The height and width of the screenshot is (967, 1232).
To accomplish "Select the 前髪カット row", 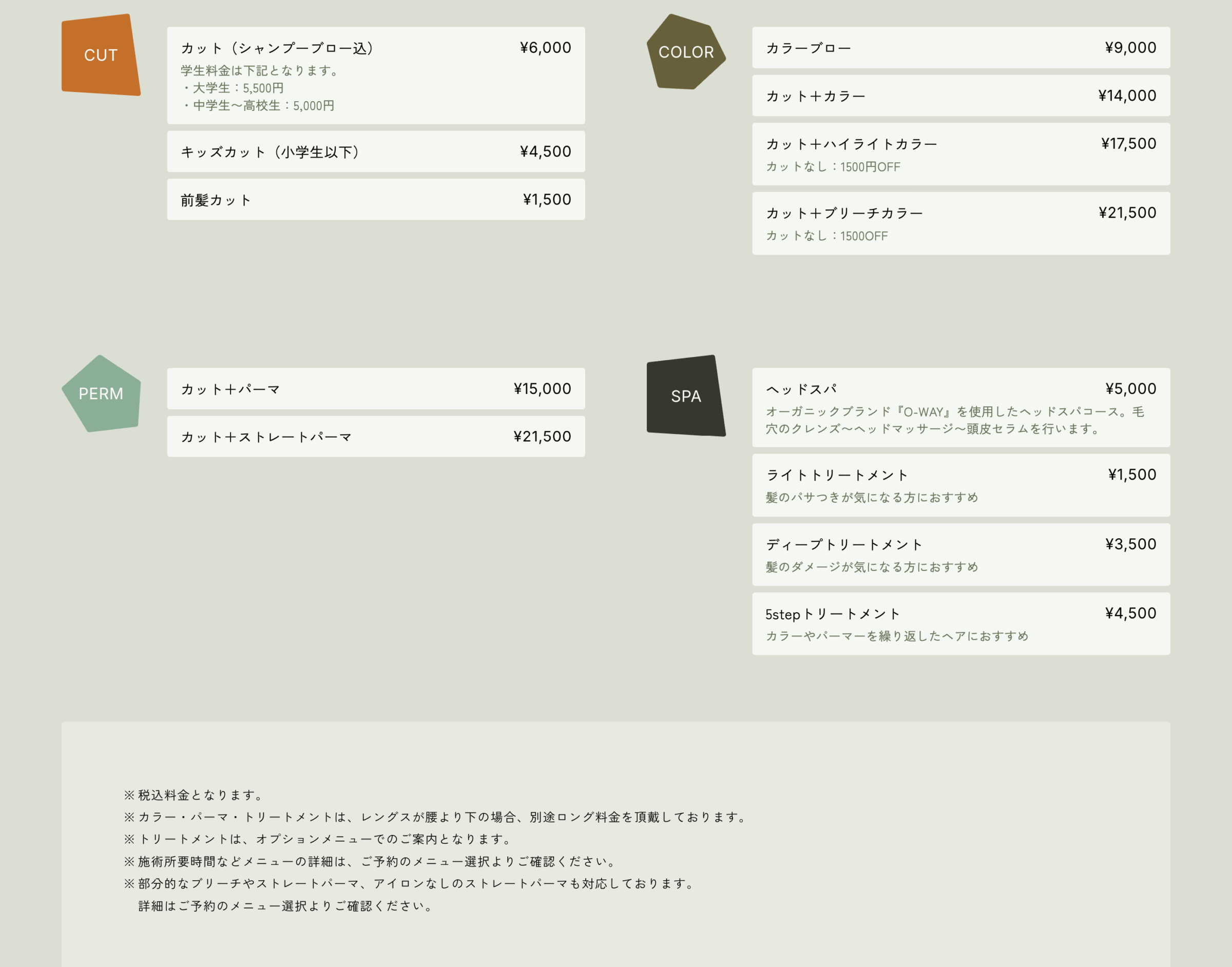I will click(376, 199).
